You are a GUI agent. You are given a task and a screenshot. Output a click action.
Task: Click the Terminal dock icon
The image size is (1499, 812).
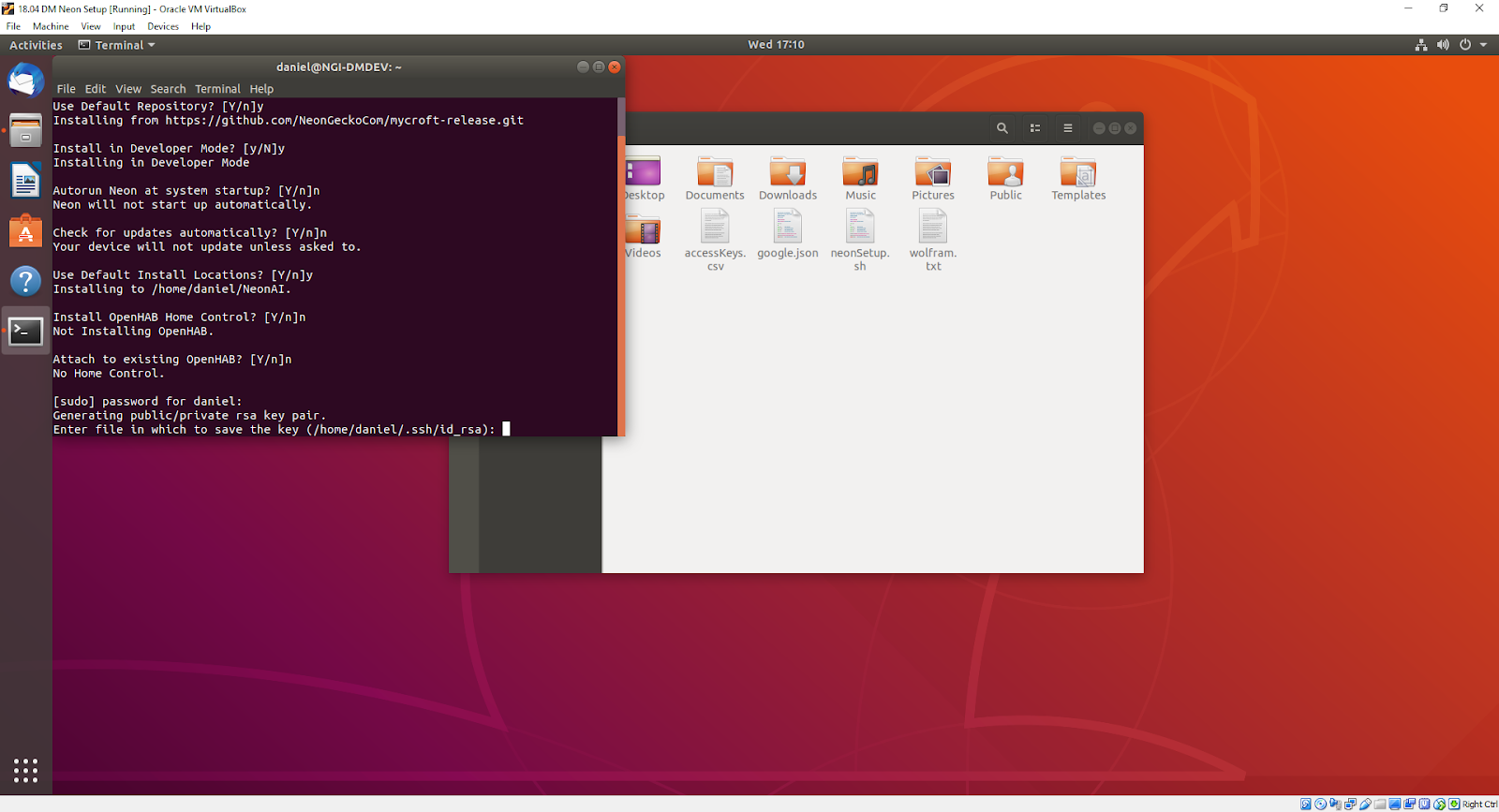point(26,331)
